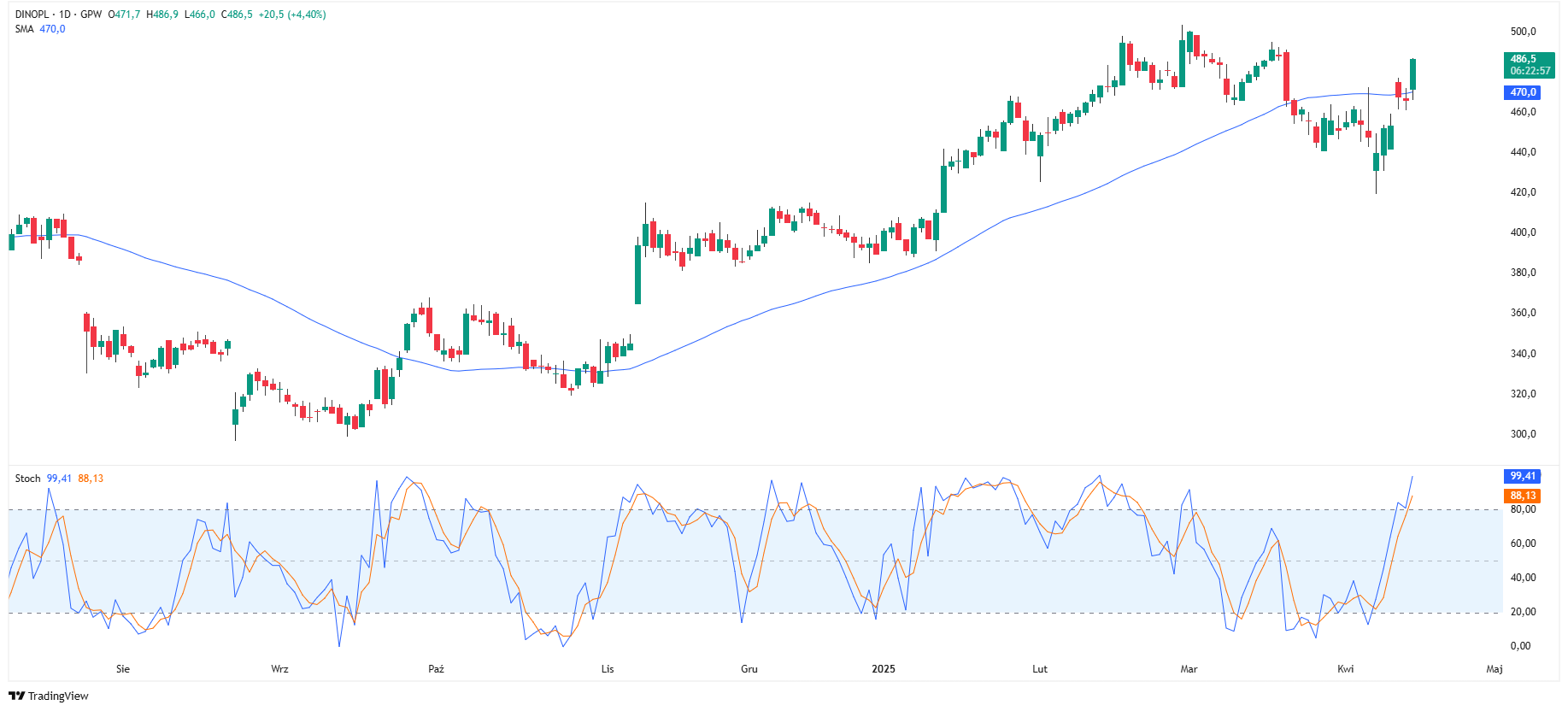Click the 500,0 price axis label
The image size is (1568, 711).
1523,32
